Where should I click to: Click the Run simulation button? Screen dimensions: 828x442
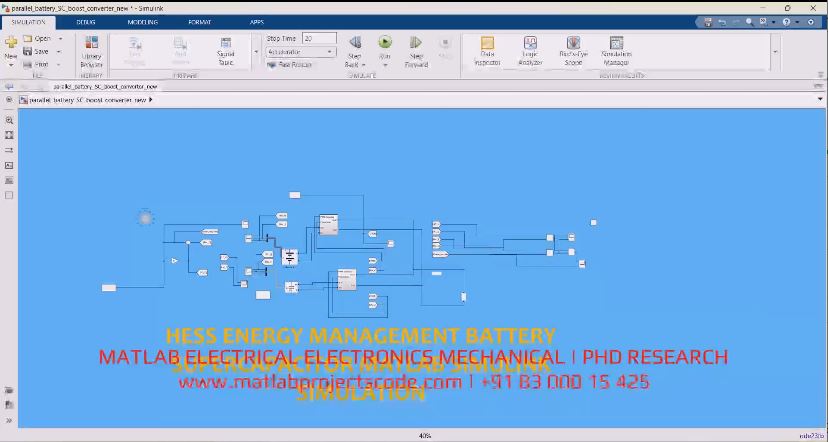point(385,42)
